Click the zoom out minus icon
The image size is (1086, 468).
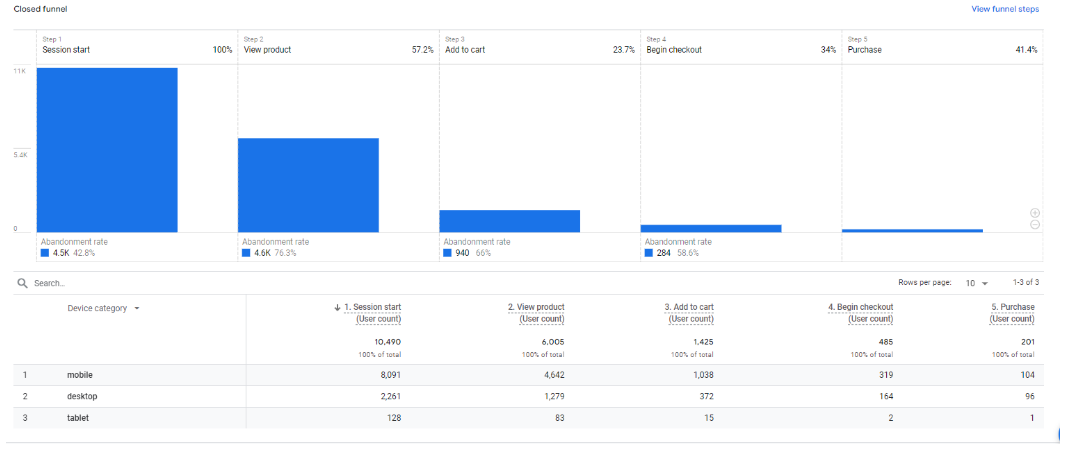[1035, 224]
